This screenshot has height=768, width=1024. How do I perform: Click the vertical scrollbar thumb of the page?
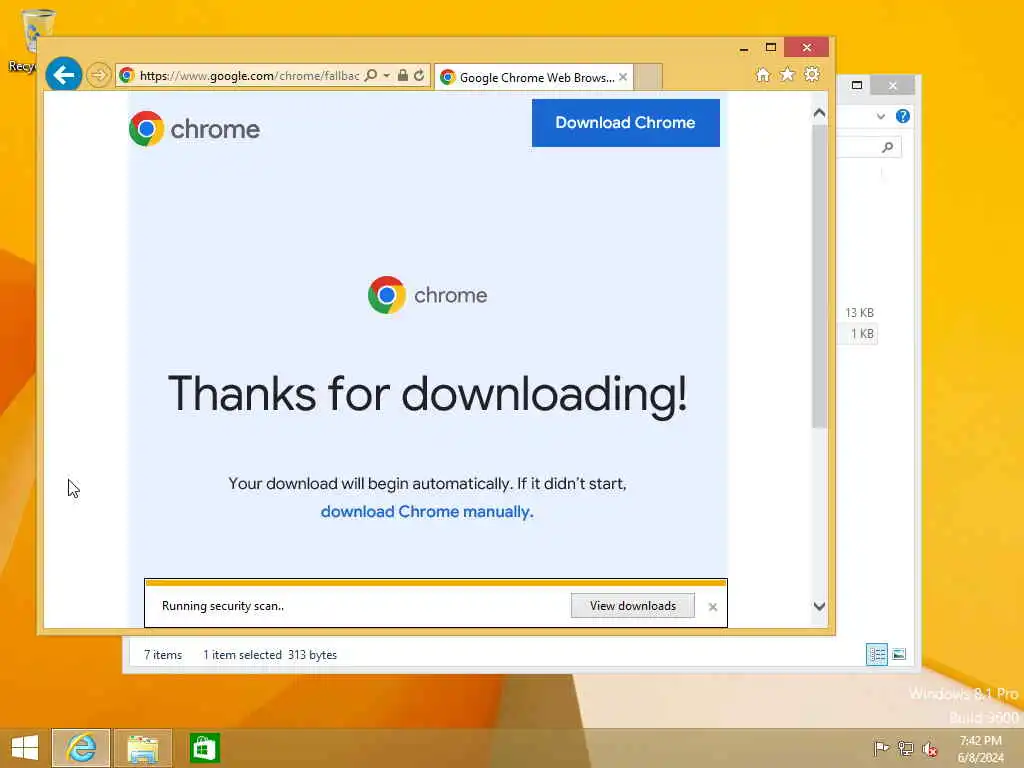tap(819, 276)
